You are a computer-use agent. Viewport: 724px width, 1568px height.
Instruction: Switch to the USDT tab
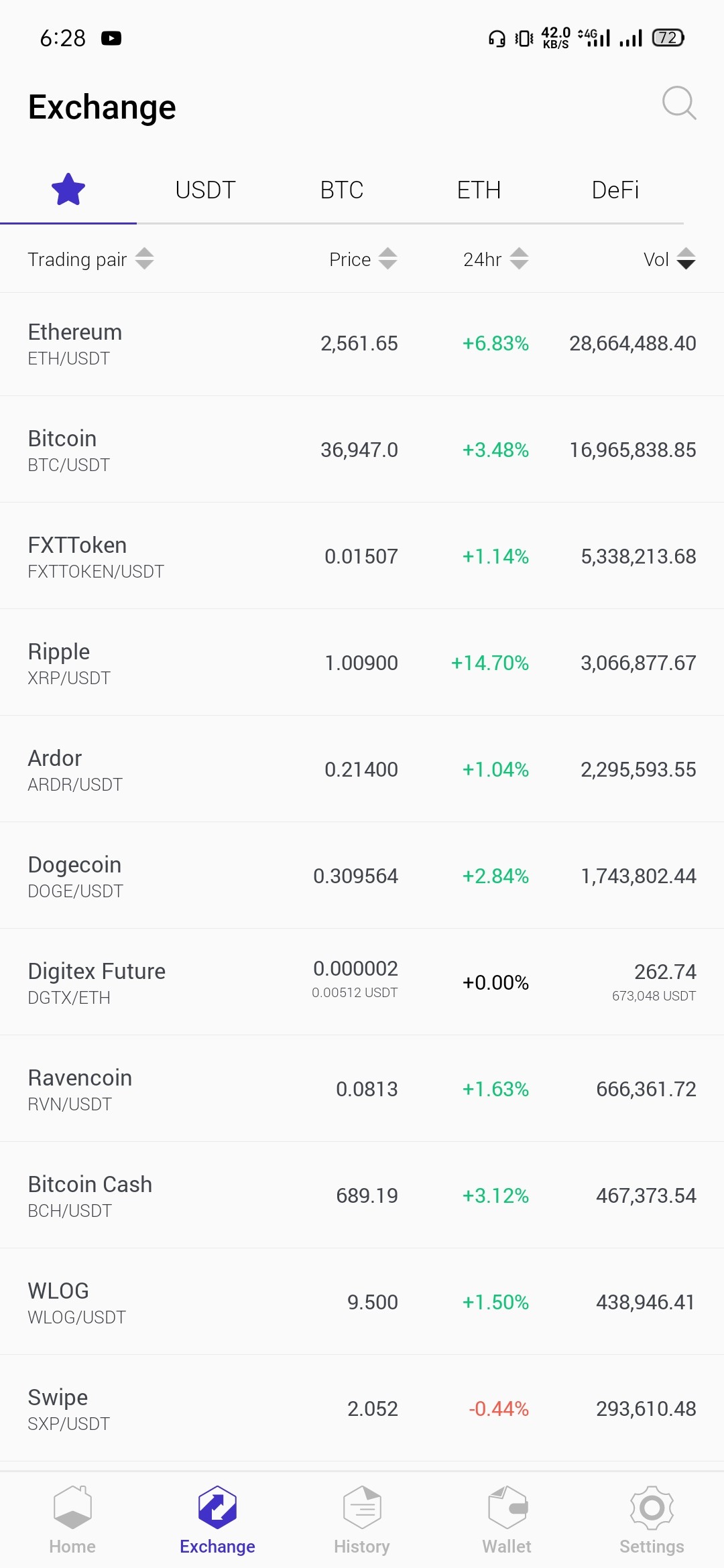click(205, 190)
